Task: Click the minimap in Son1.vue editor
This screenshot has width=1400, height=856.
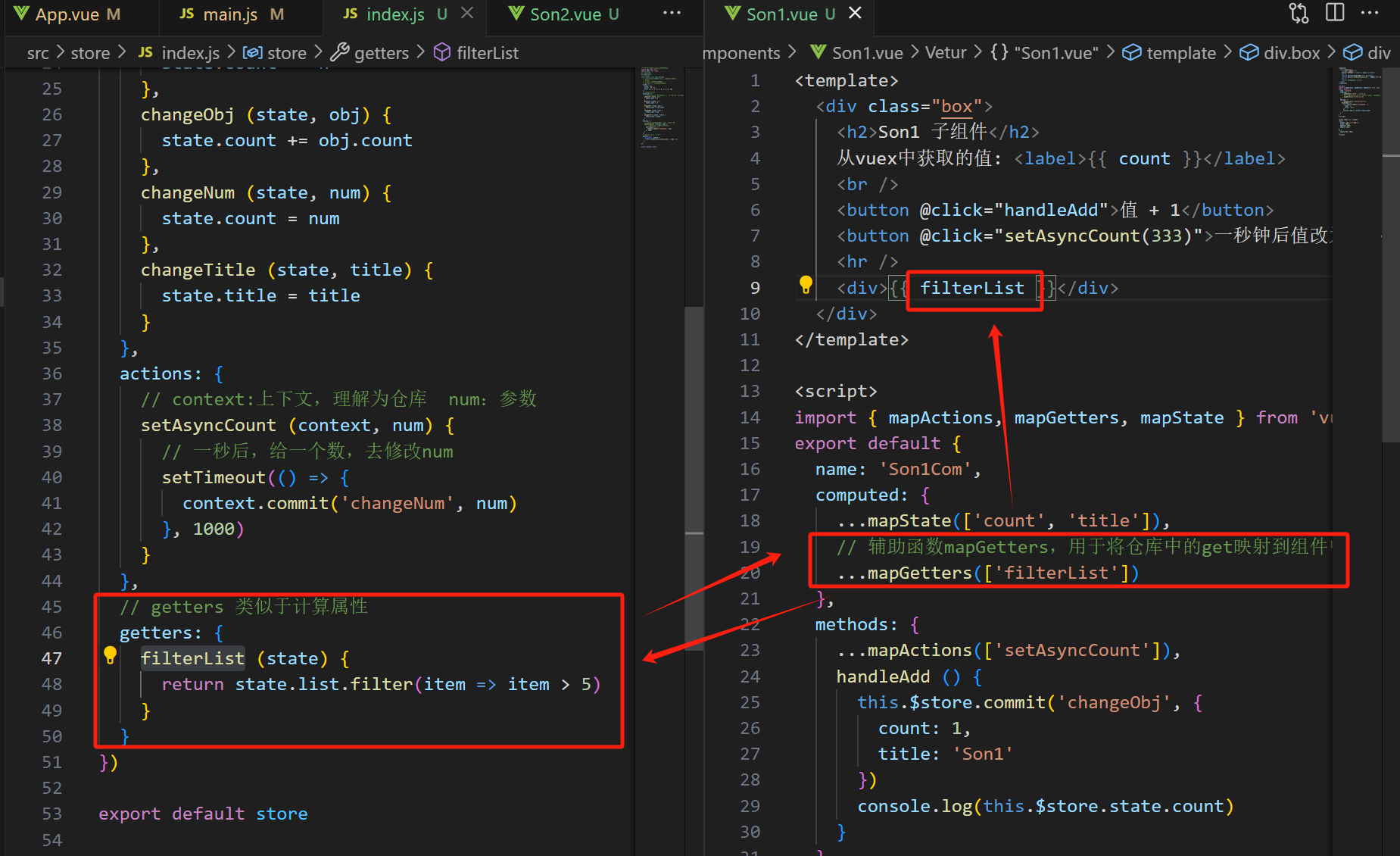Action: click(1358, 101)
